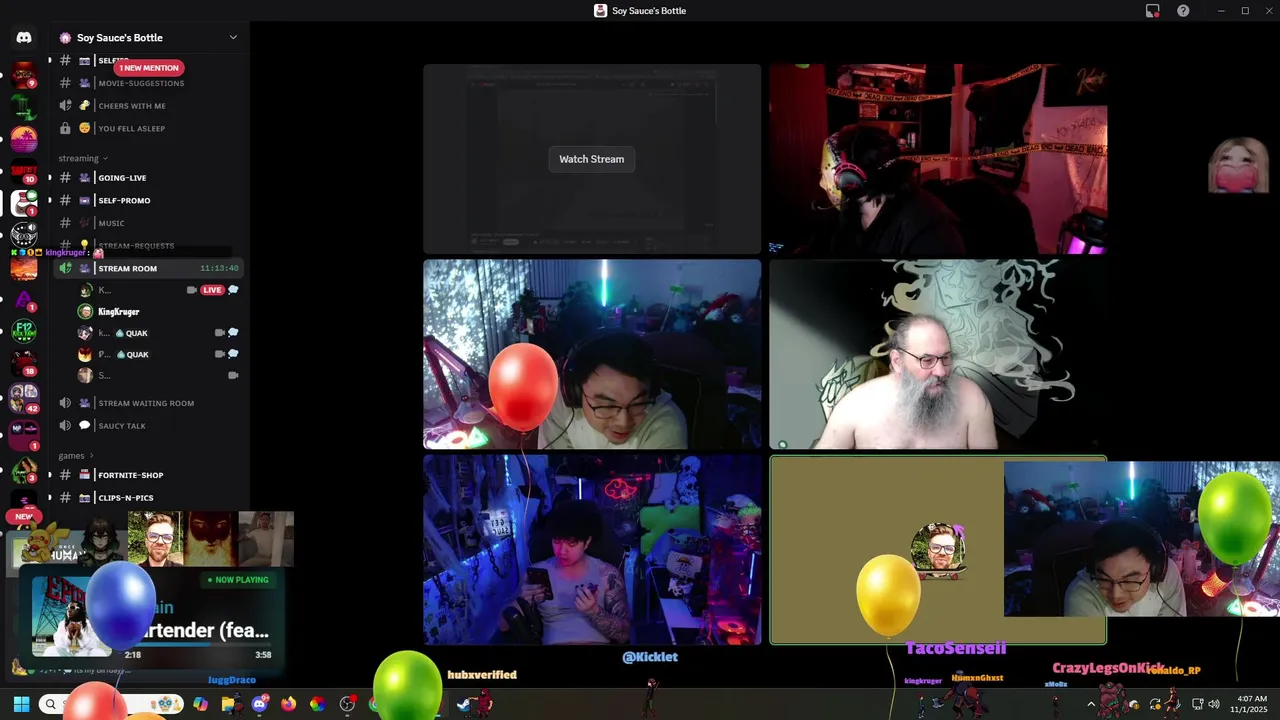Open the palm tree sunset server icon
This screenshot has width=1280, height=720.
click(24, 139)
